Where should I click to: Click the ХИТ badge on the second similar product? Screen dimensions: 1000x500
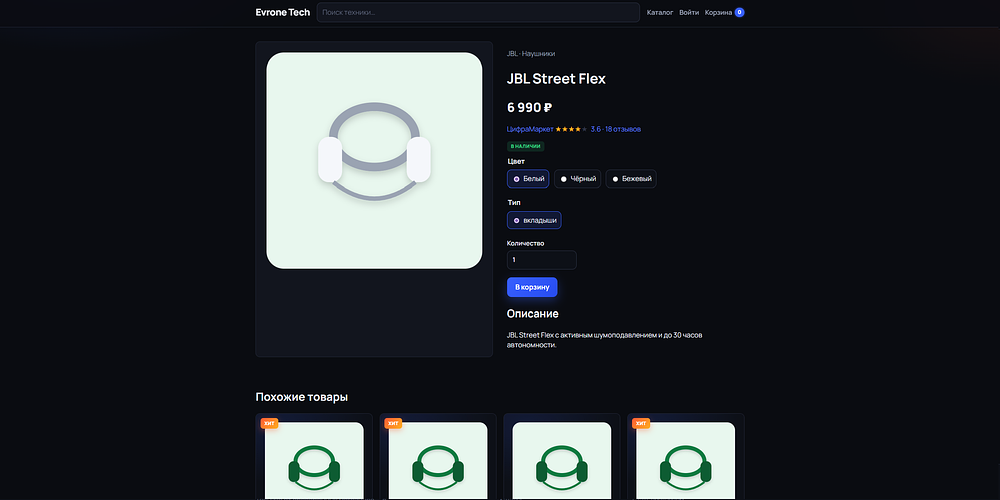click(x=393, y=423)
